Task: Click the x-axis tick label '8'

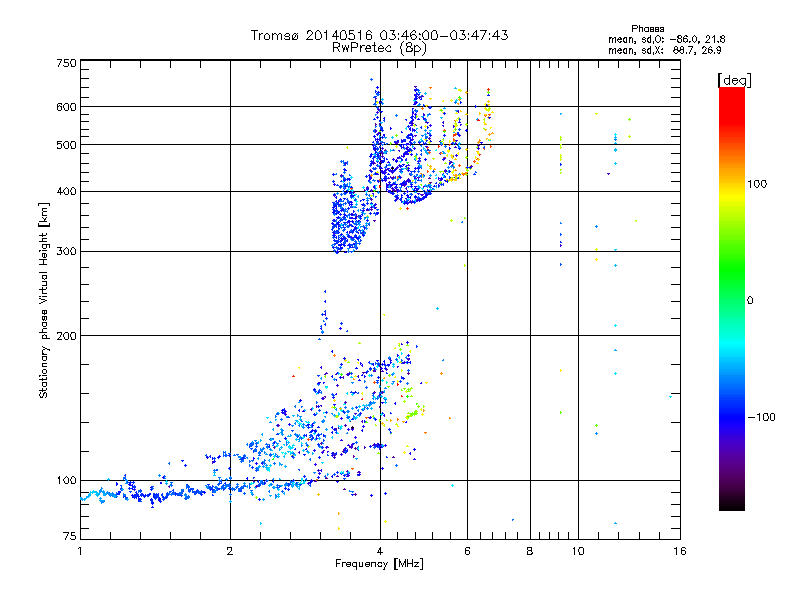Action: coord(530,551)
